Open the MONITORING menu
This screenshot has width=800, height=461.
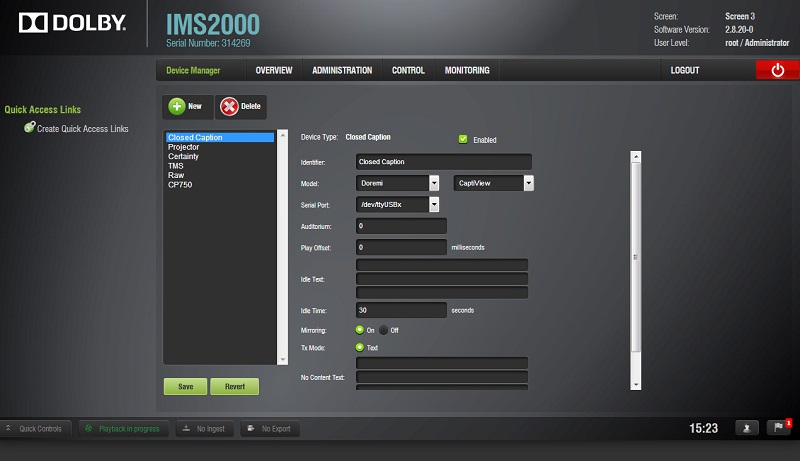pyautogui.click(x=467, y=70)
